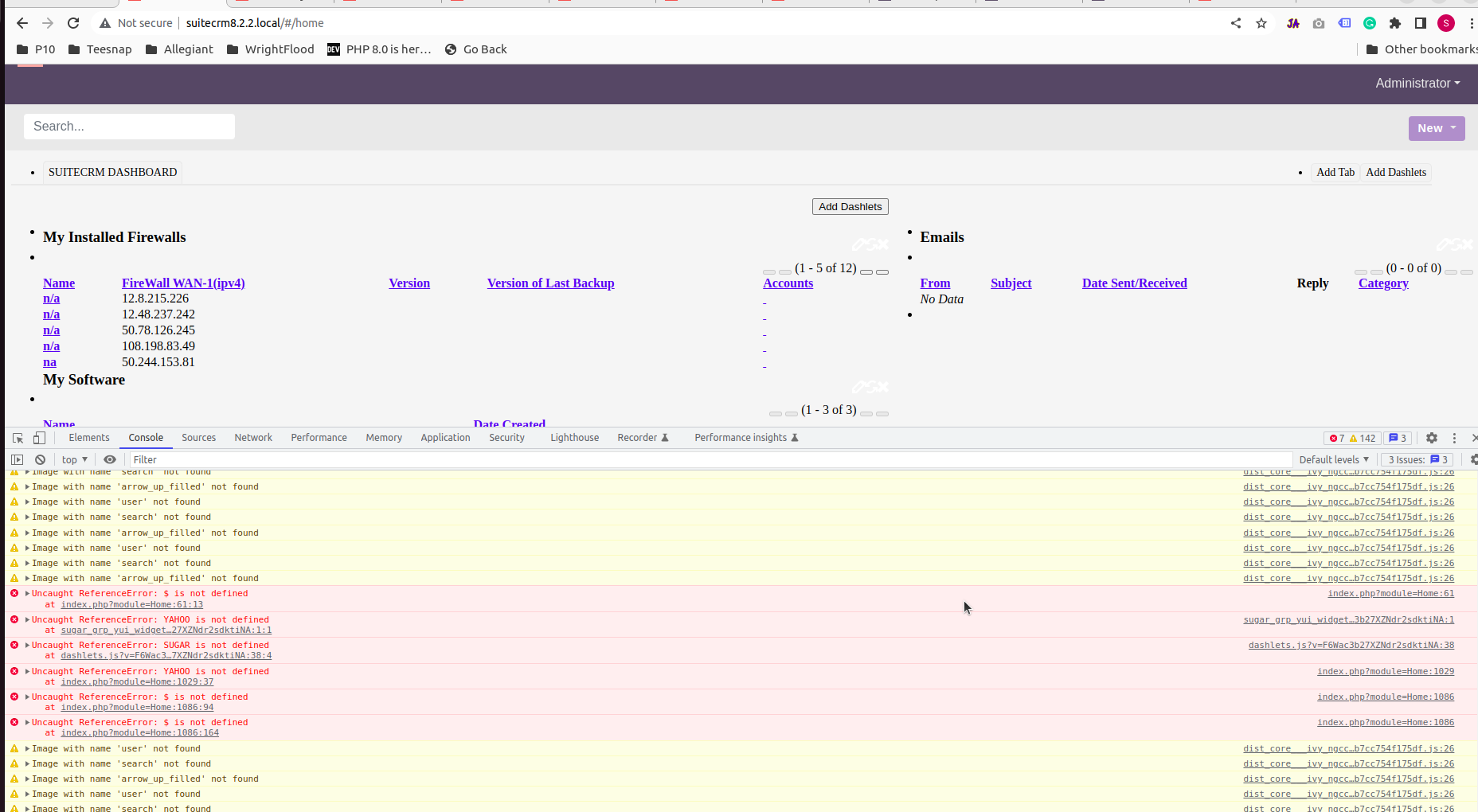Switch to the Network tab
Viewport: 1478px width, 812px height.
252,438
